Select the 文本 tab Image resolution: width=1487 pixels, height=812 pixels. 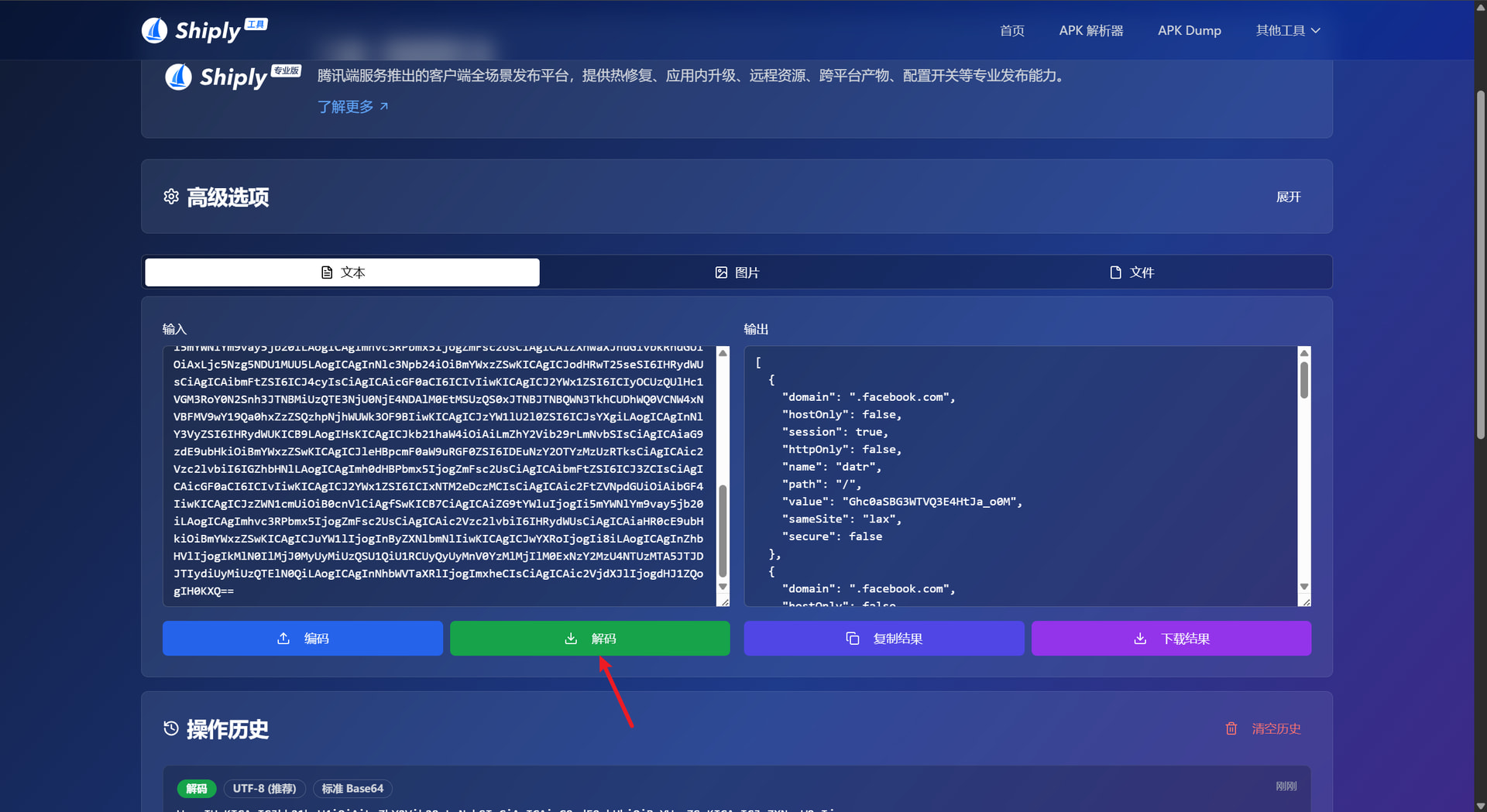pos(342,272)
